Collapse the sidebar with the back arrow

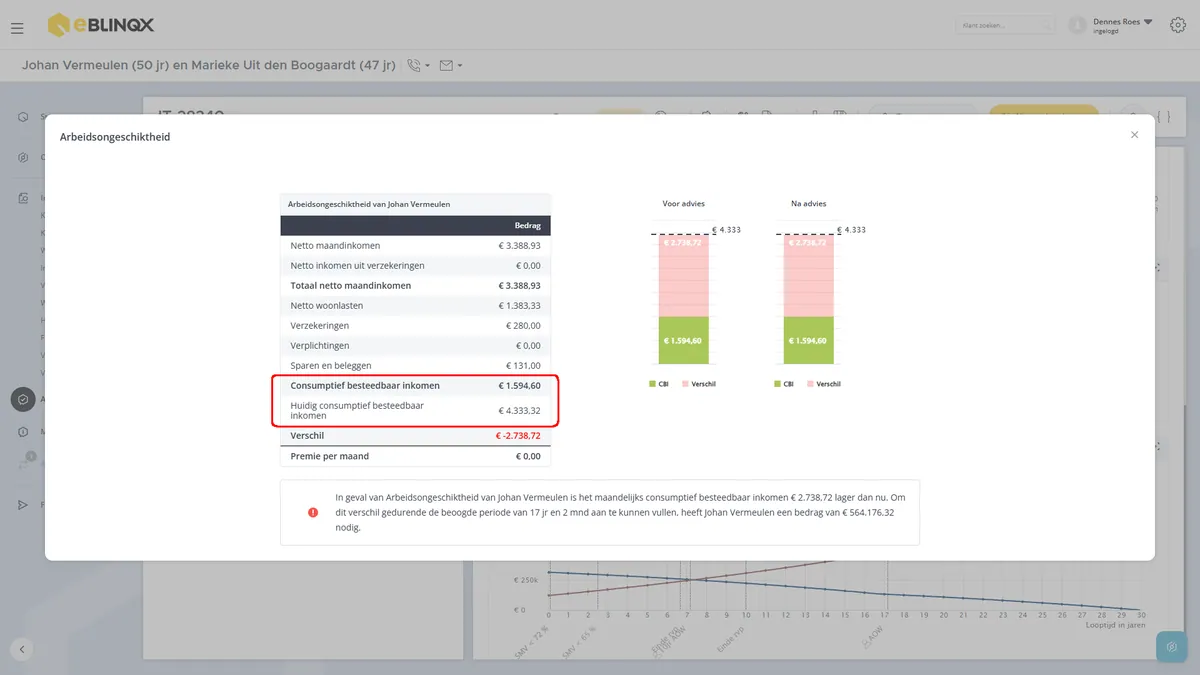pyautogui.click(x=22, y=649)
